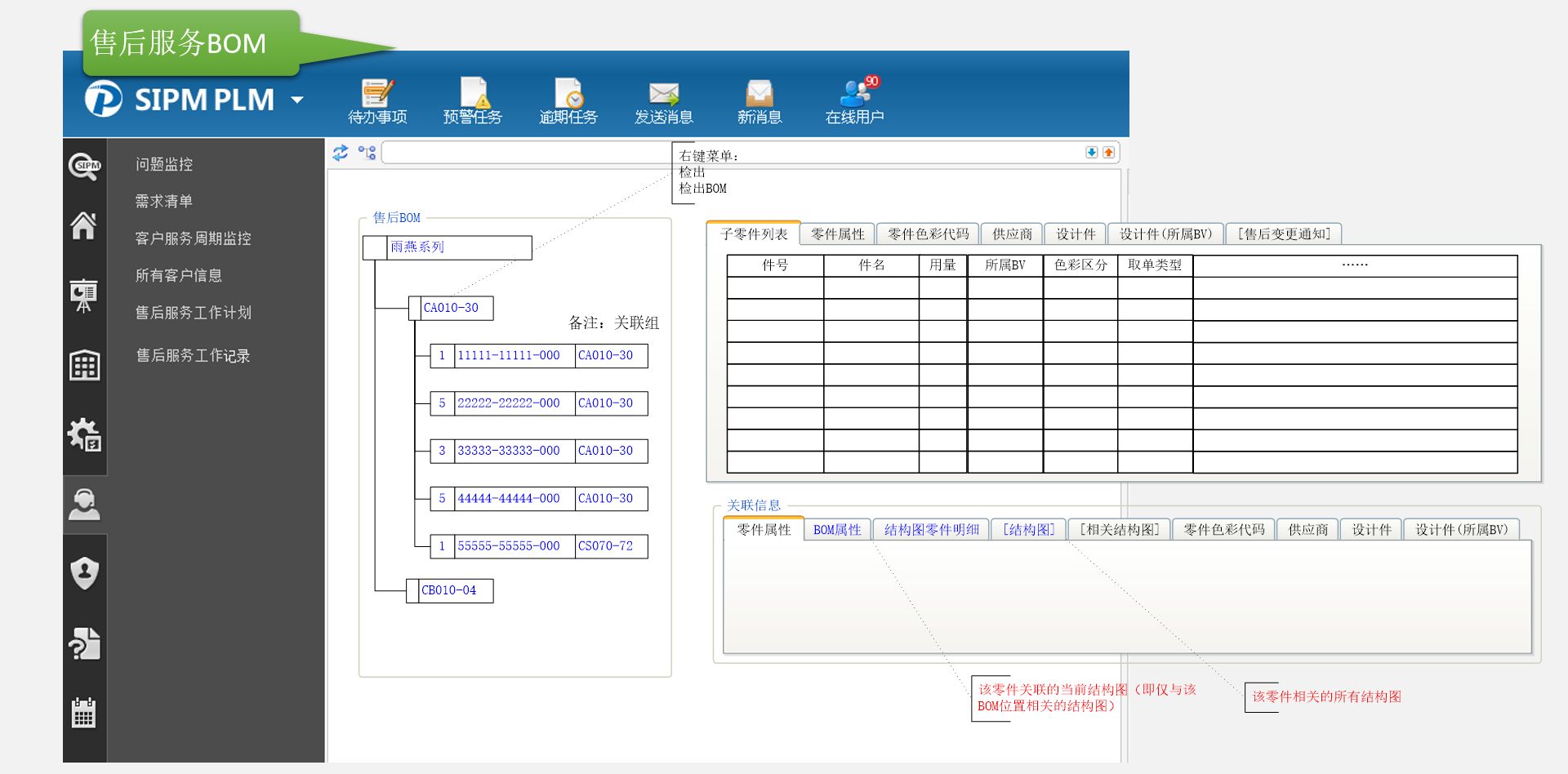Open the SIPM PLM dropdown arrow
Screen dimensions: 1568x774
click(x=297, y=100)
